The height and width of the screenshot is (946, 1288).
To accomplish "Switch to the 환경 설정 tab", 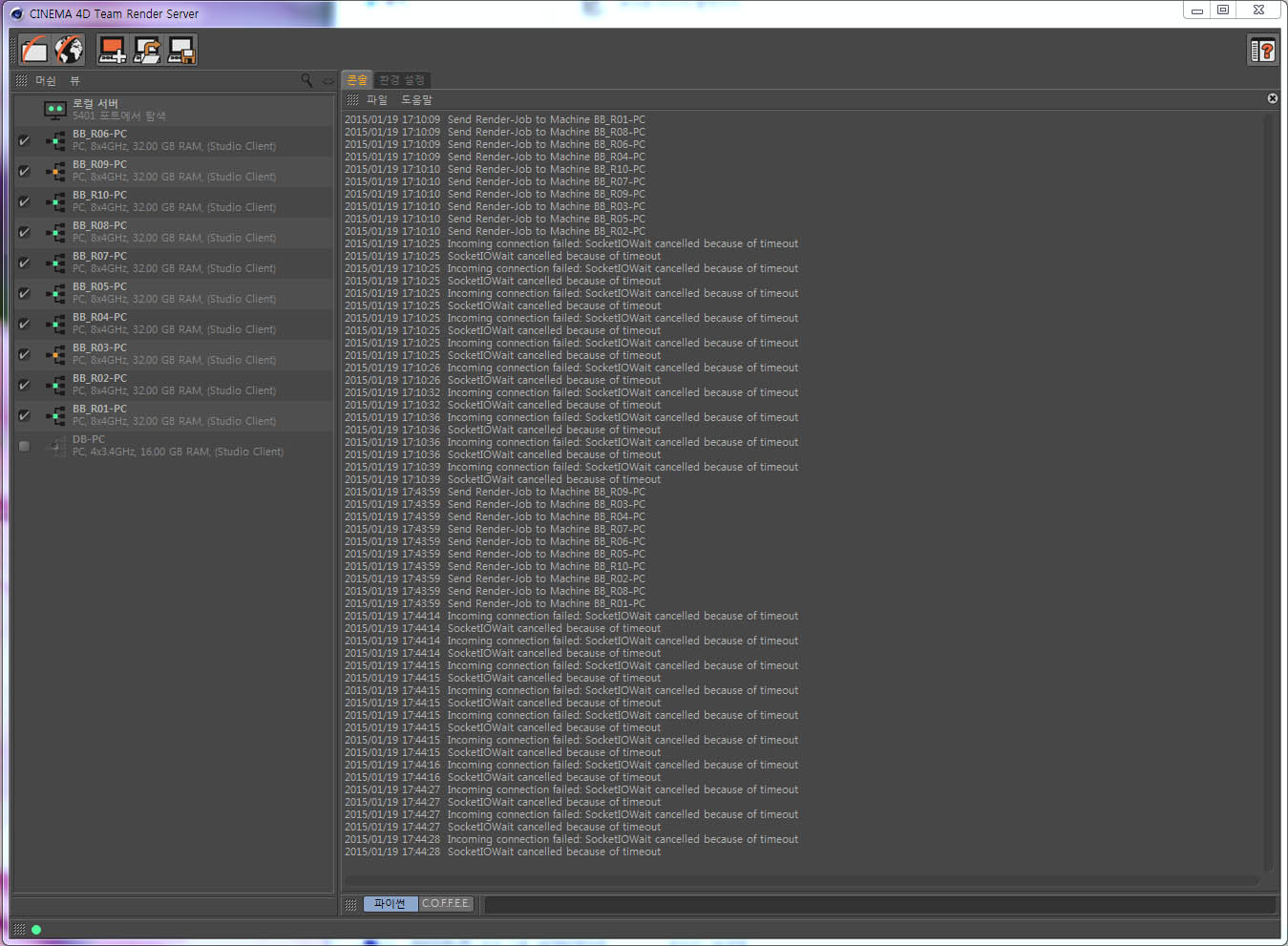I will 401,80.
